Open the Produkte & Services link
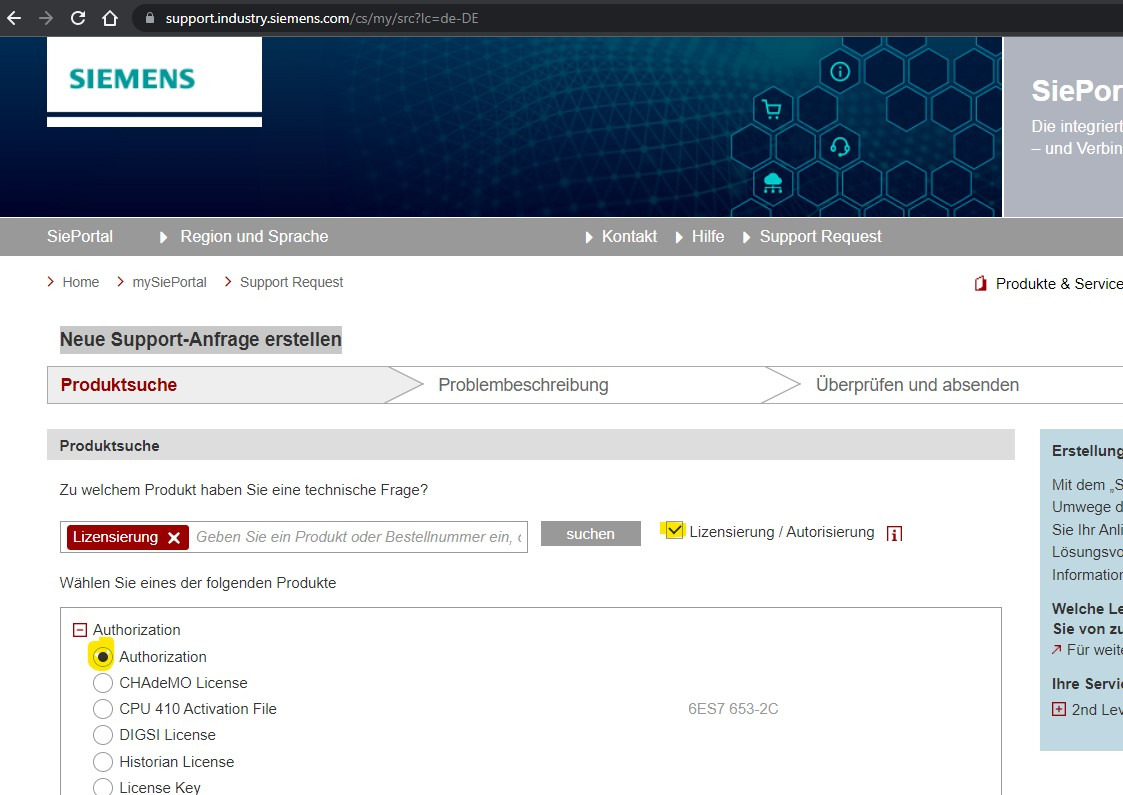Viewport: 1123px width, 795px height. 1059,284
